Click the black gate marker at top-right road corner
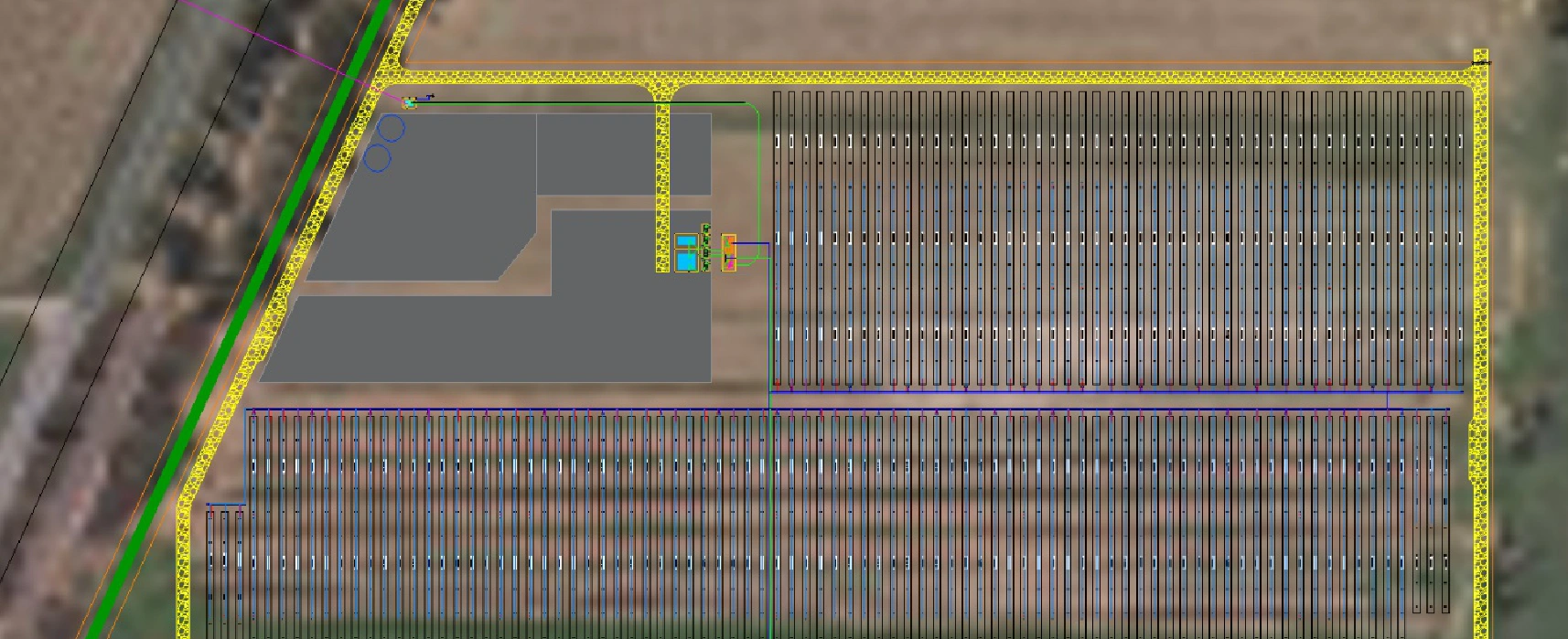The height and width of the screenshot is (639, 1568). [x=1479, y=62]
